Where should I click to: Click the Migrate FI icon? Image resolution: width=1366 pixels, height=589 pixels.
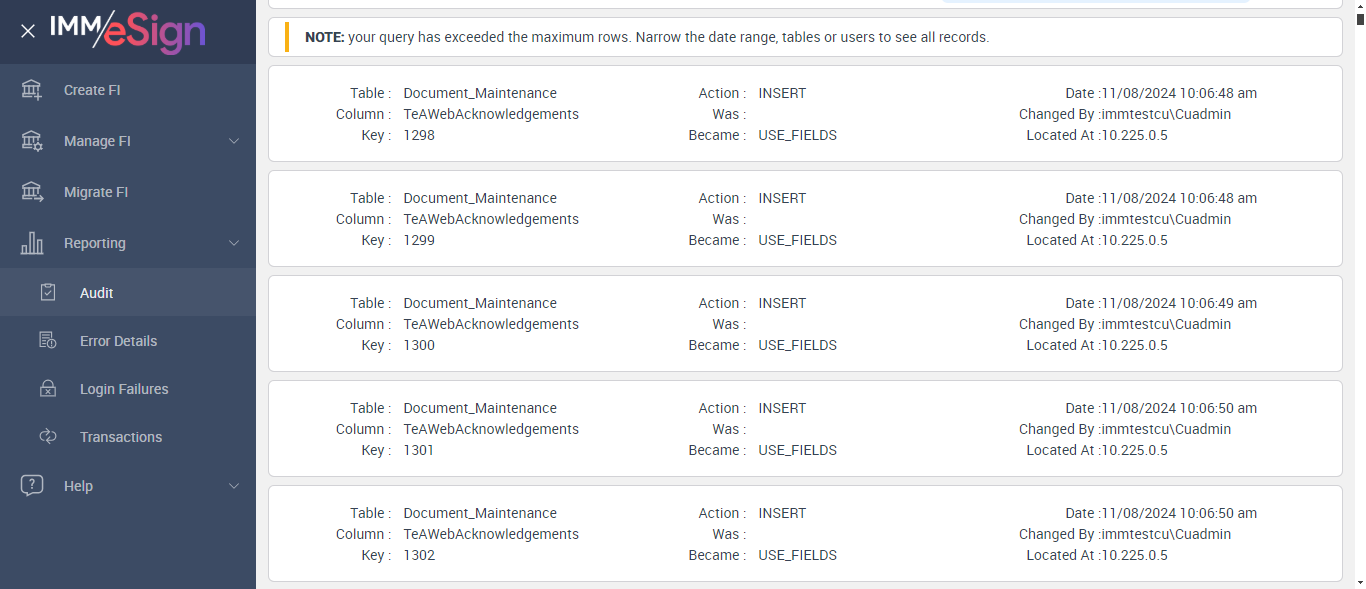click(32, 192)
